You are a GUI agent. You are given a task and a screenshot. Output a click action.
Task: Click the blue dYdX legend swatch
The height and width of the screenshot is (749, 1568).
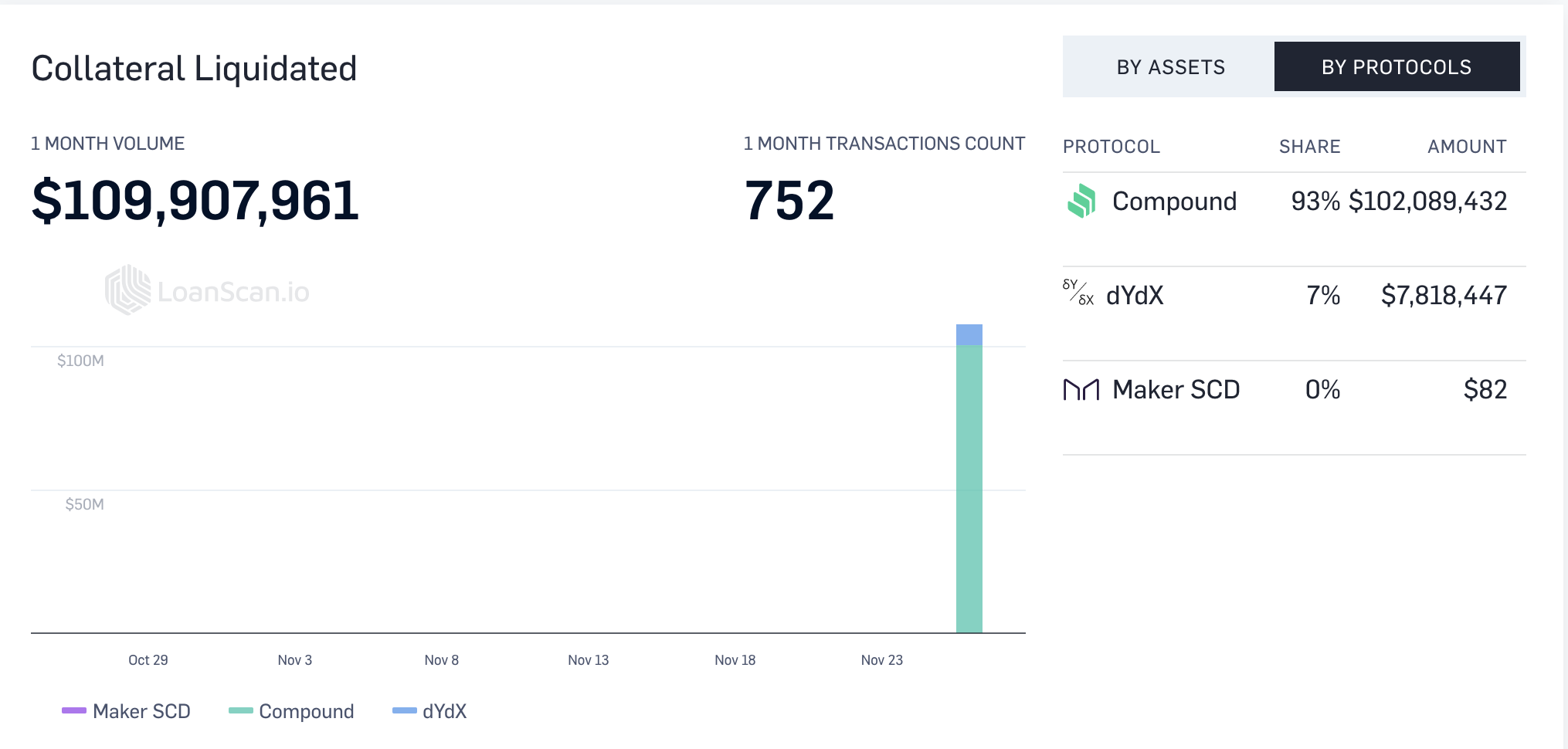405,710
